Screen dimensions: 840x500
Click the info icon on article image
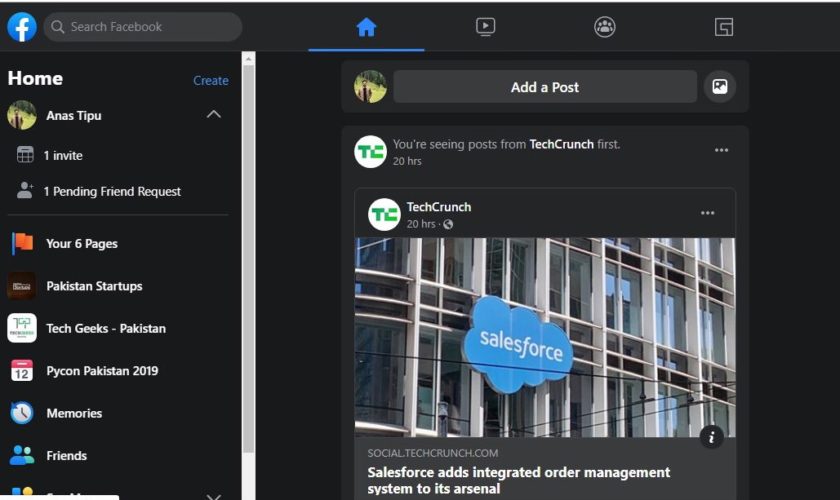tap(711, 437)
